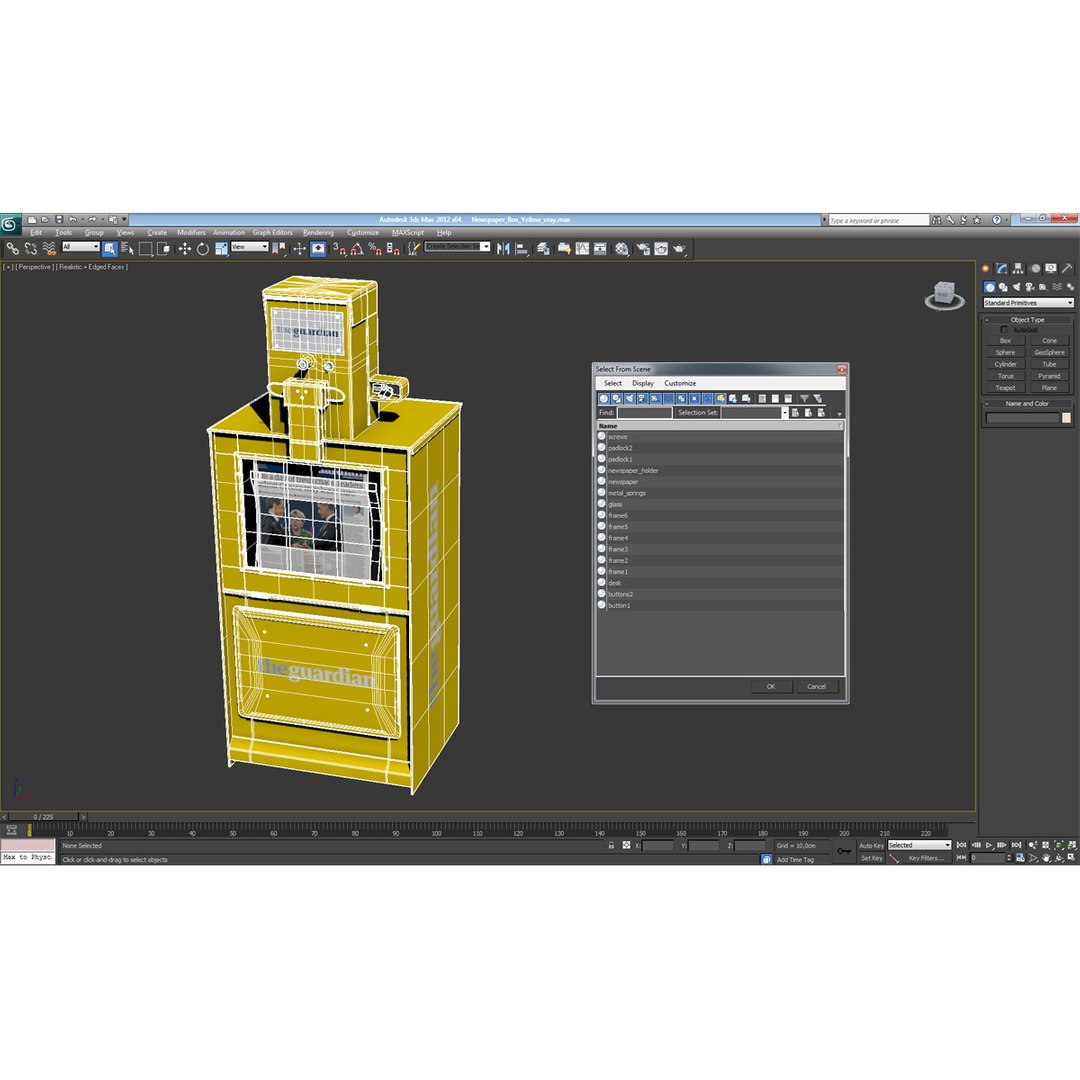Click OK in Select From Scene dialog
The height and width of the screenshot is (1080, 1080).
pyautogui.click(x=771, y=687)
